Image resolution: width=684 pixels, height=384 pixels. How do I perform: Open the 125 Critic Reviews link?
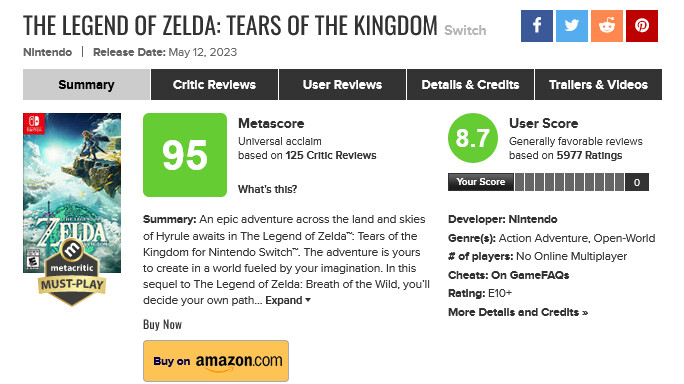coord(331,155)
